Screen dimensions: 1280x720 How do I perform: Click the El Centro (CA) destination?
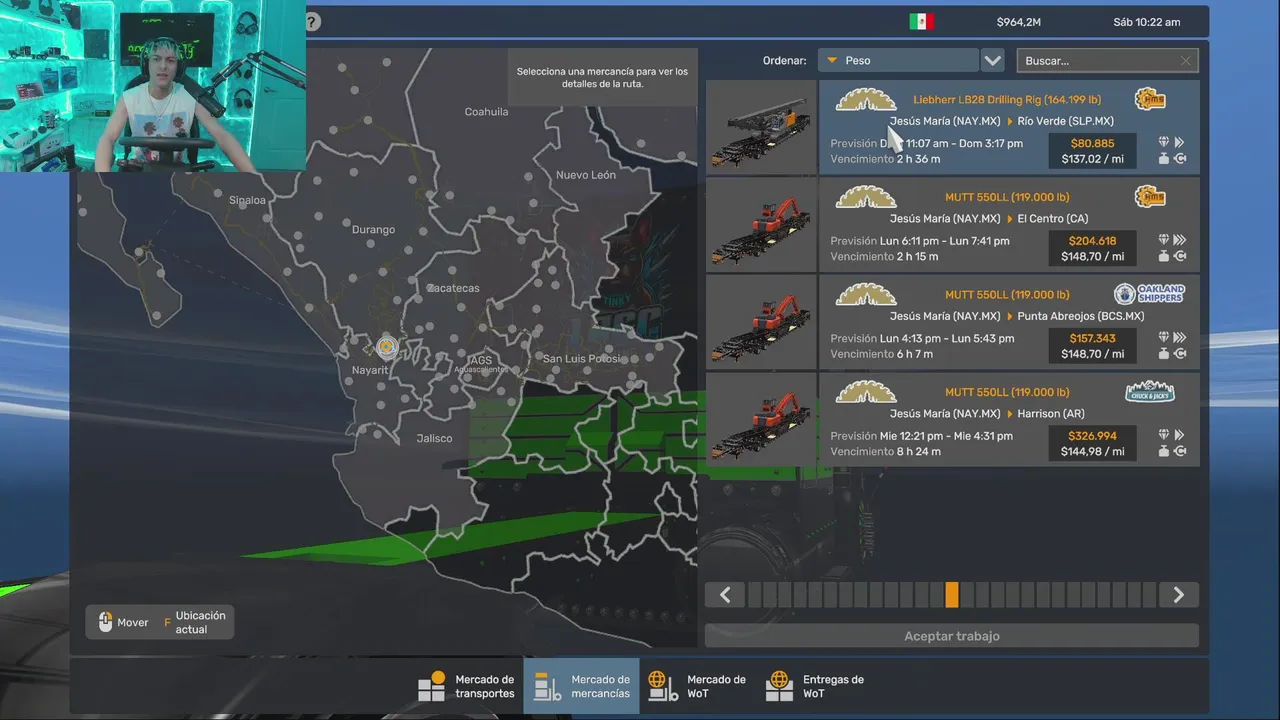click(1053, 219)
